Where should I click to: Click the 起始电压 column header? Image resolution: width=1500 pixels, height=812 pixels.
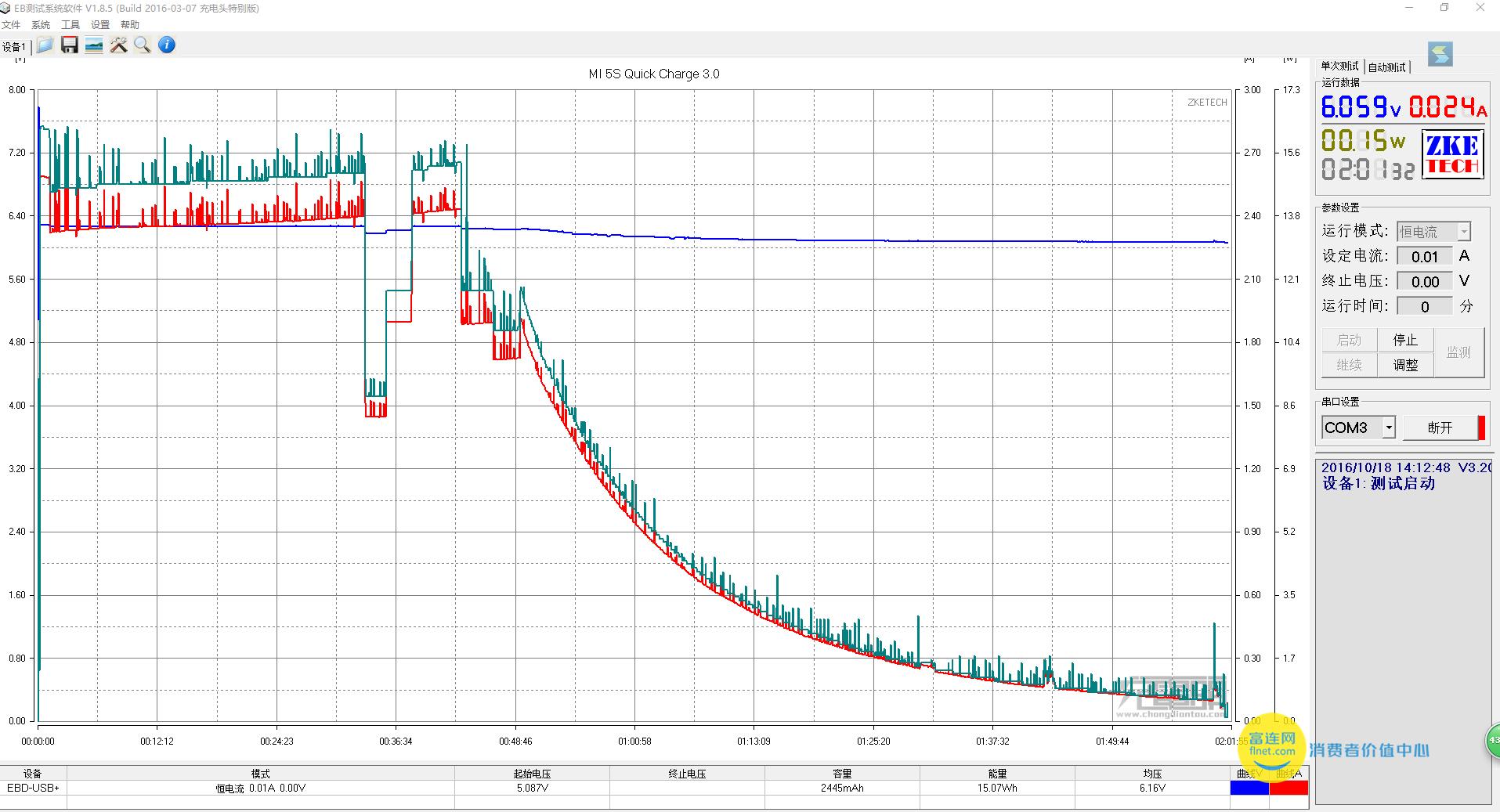[532, 774]
